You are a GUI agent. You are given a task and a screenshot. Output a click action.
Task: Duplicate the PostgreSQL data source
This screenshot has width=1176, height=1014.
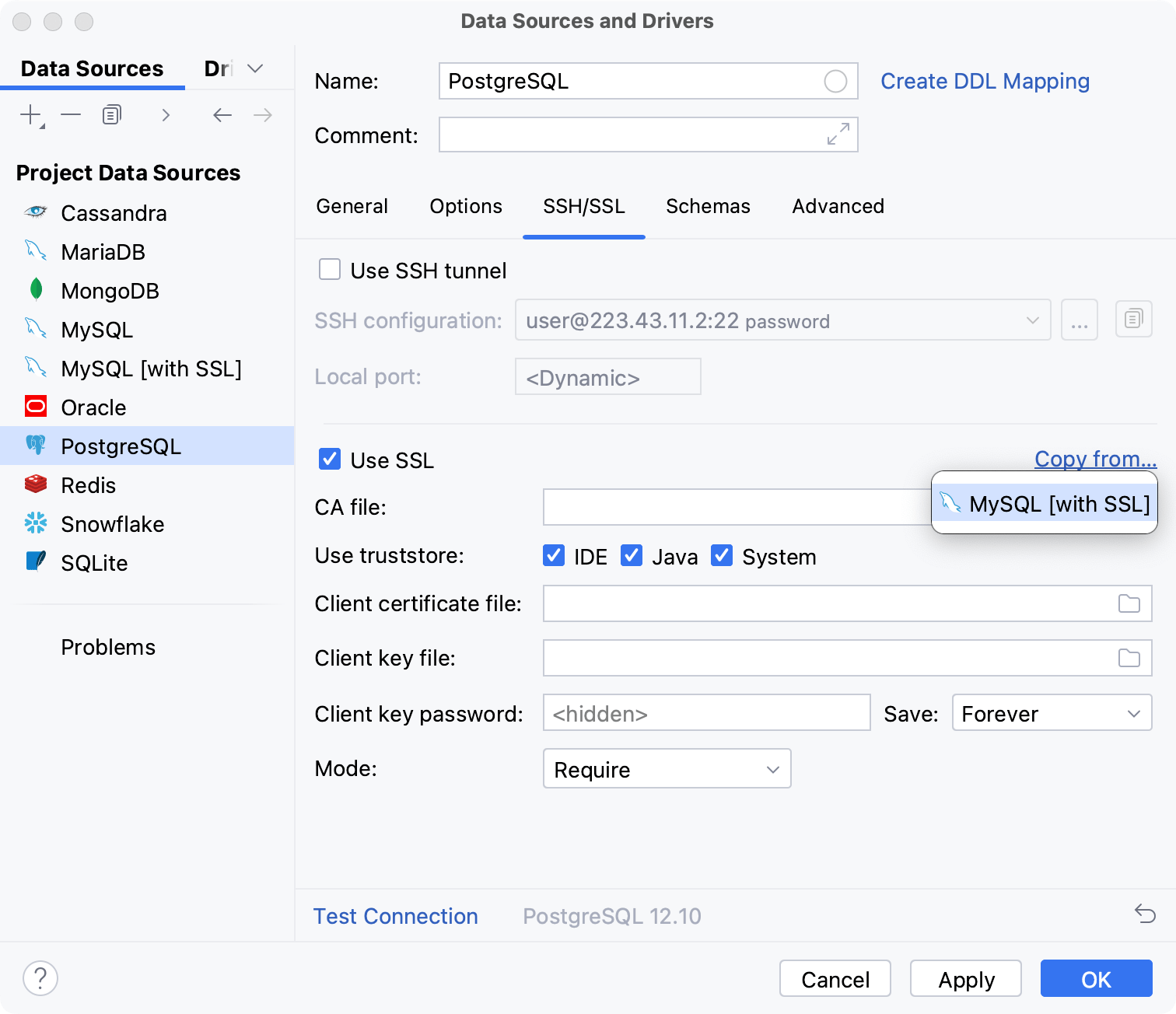click(110, 114)
